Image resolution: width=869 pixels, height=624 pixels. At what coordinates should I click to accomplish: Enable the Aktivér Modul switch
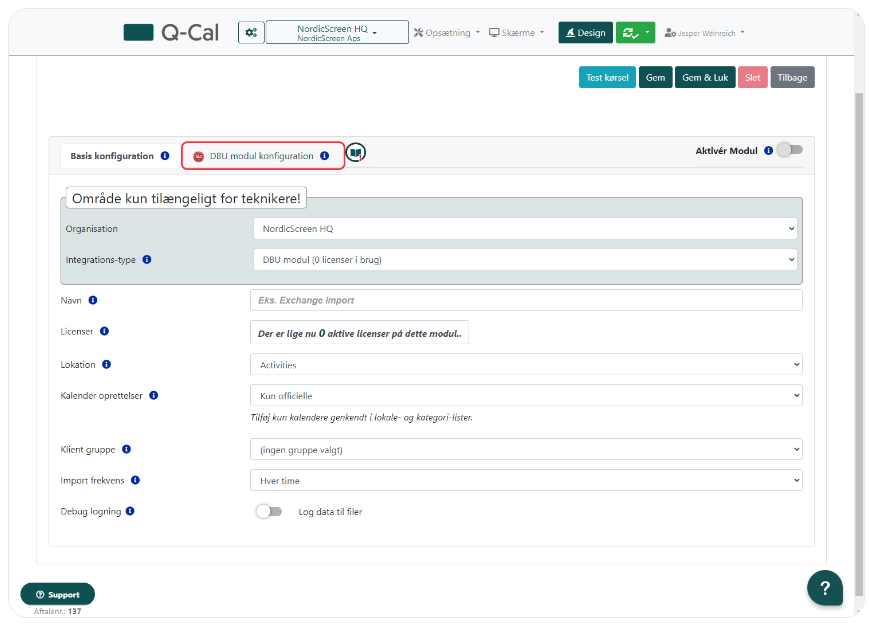790,150
